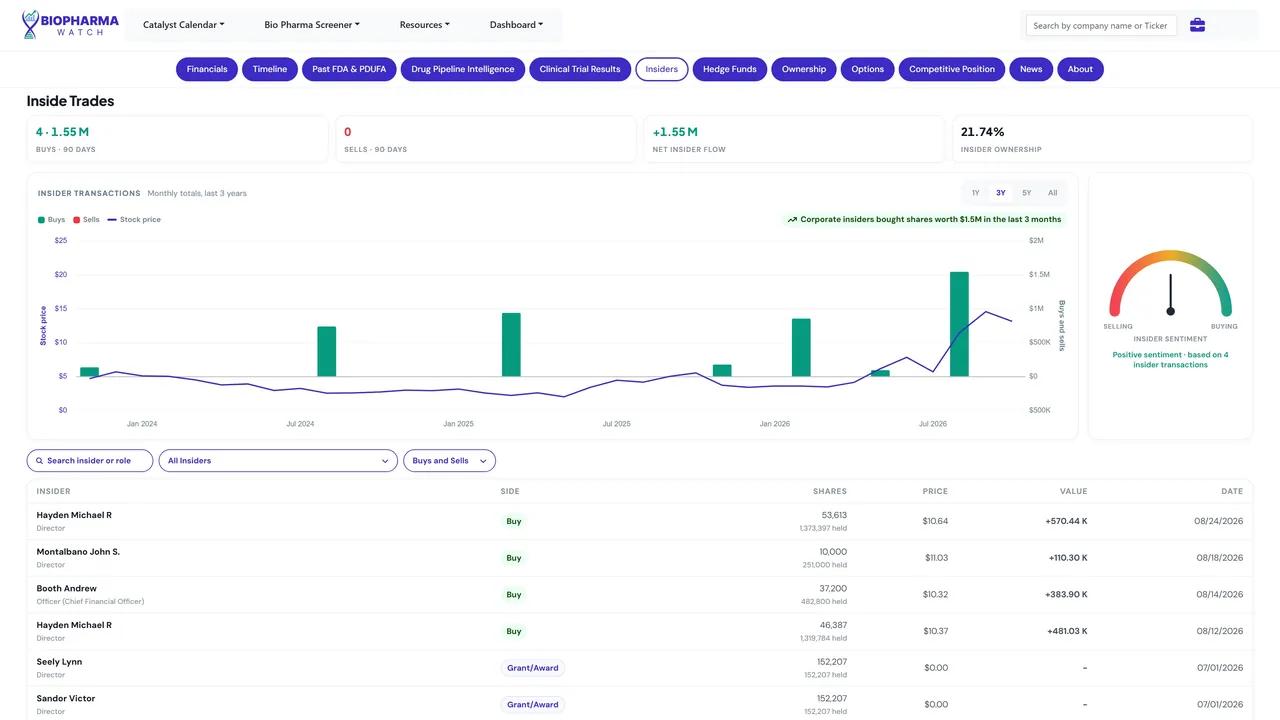
Task: Go to the Hedge Funds tab
Action: (x=730, y=69)
